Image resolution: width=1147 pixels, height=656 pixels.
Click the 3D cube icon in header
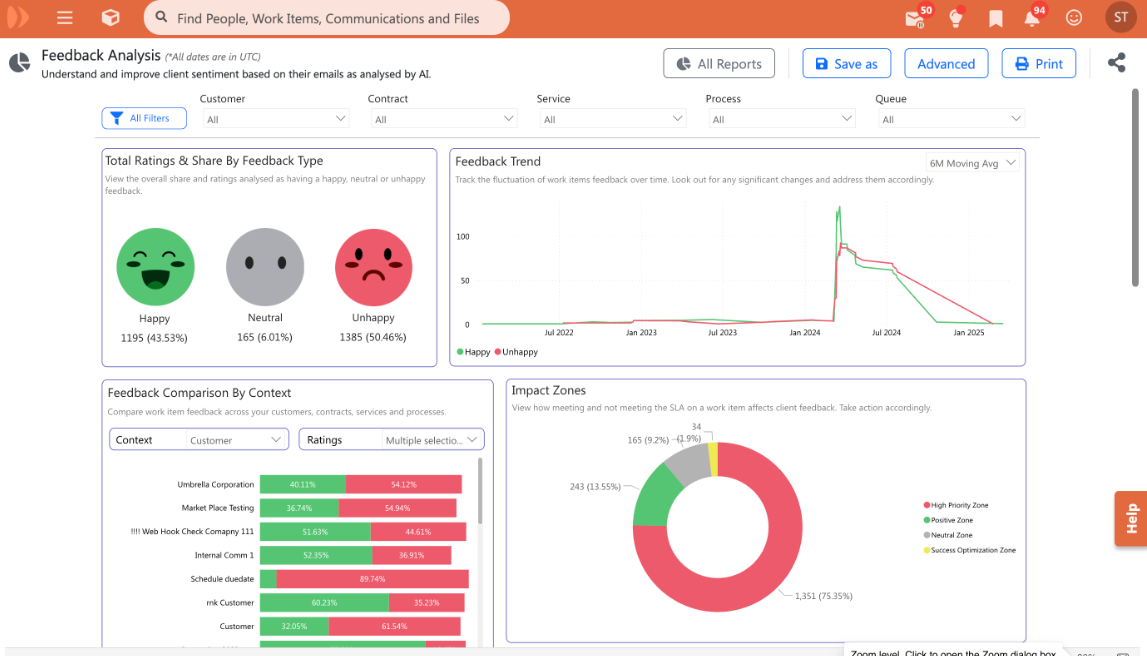pos(111,18)
